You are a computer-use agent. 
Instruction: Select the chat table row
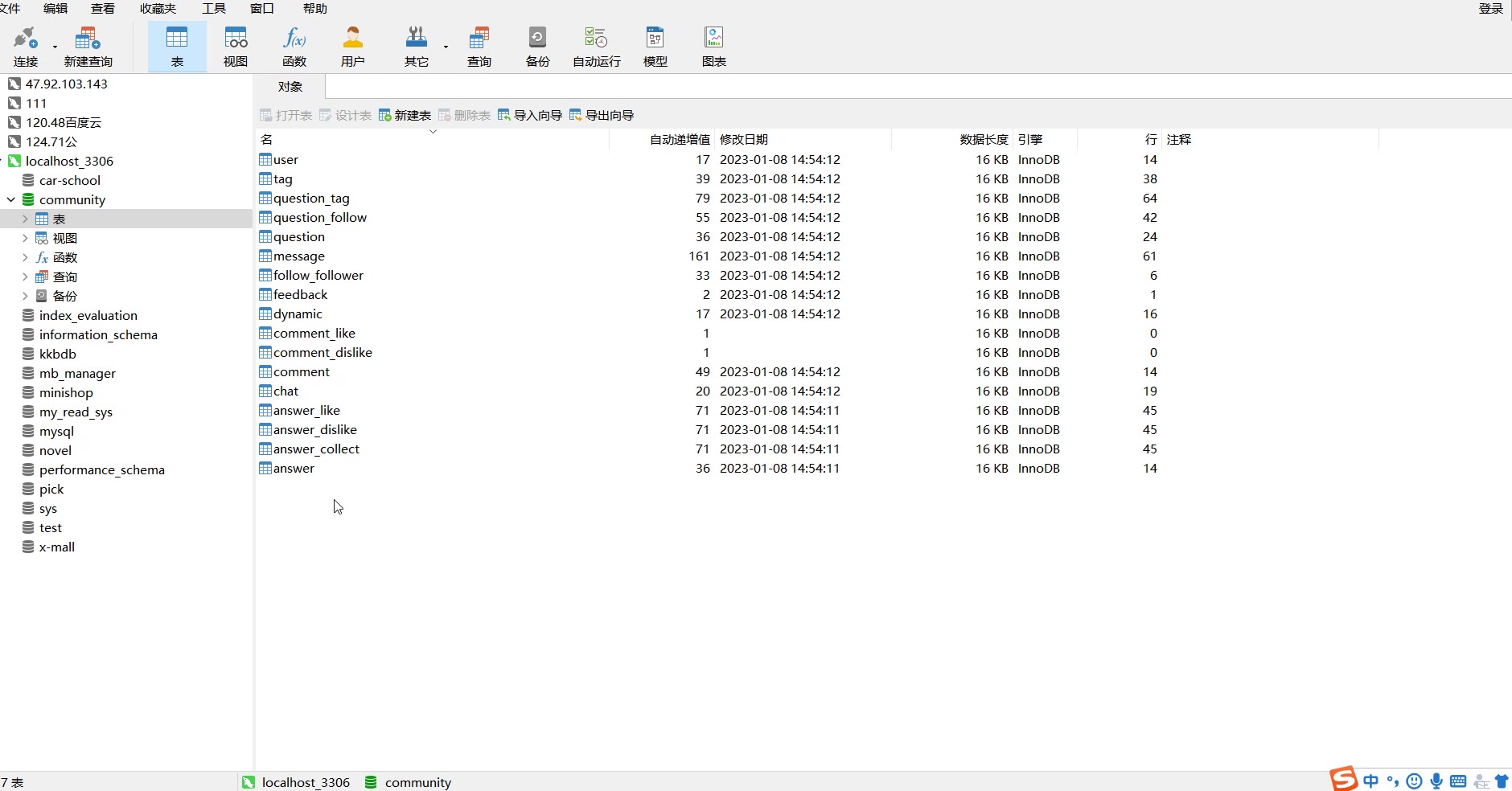[x=817, y=391]
